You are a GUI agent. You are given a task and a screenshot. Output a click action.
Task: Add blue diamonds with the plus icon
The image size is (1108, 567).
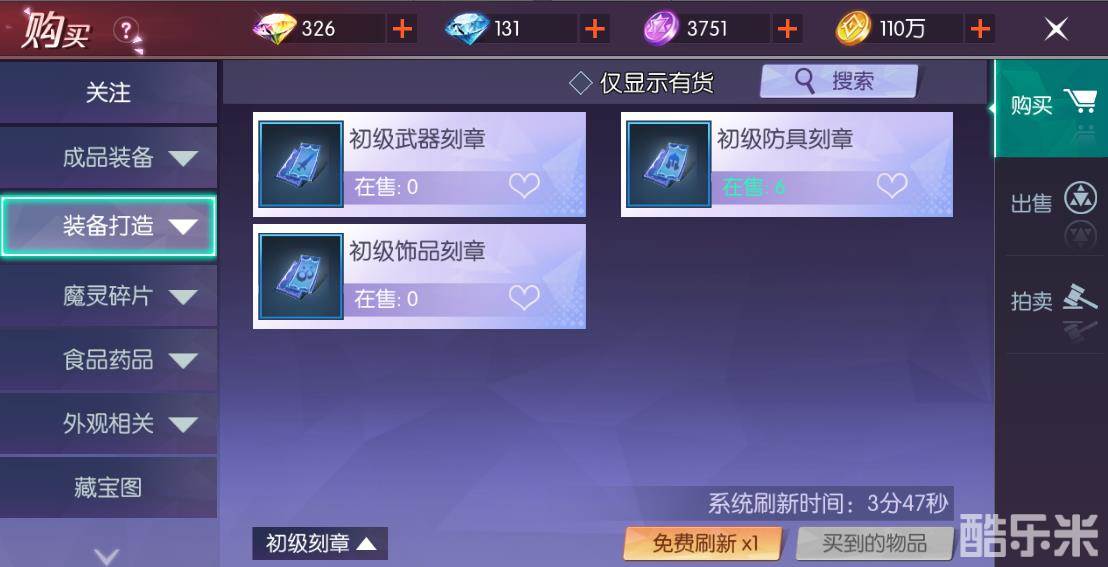click(595, 29)
